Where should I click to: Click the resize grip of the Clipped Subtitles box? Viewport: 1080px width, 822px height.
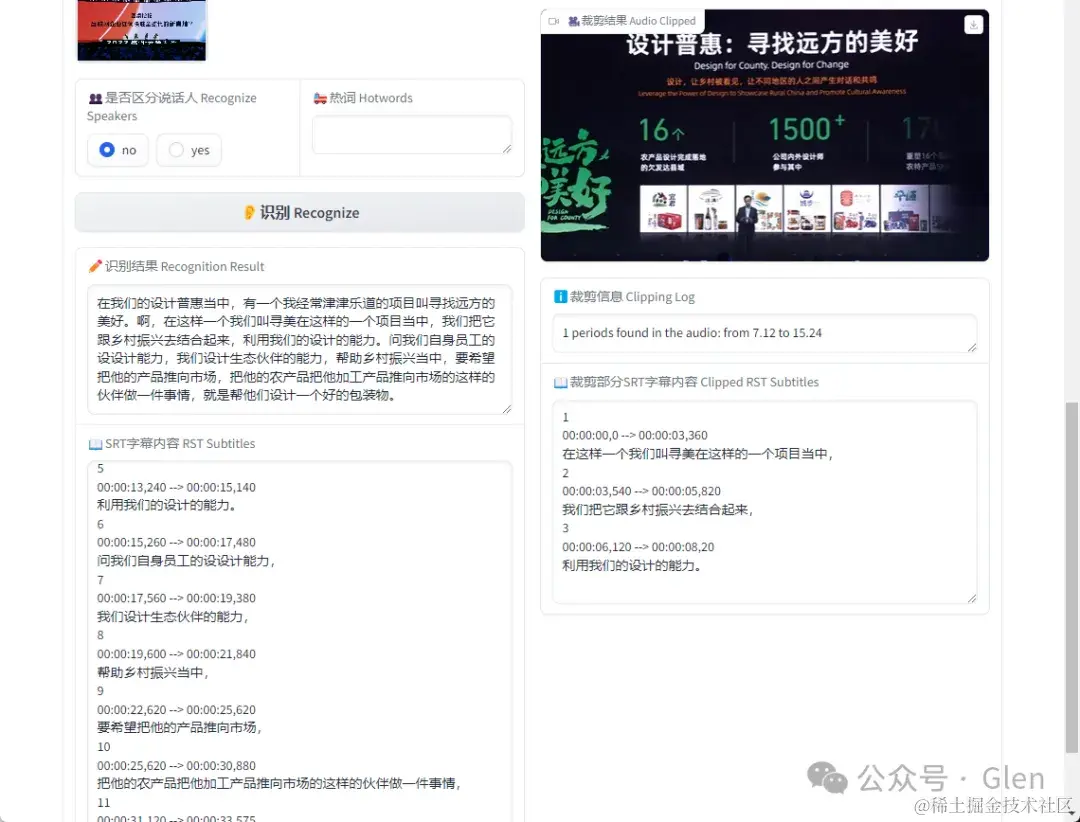point(971,597)
